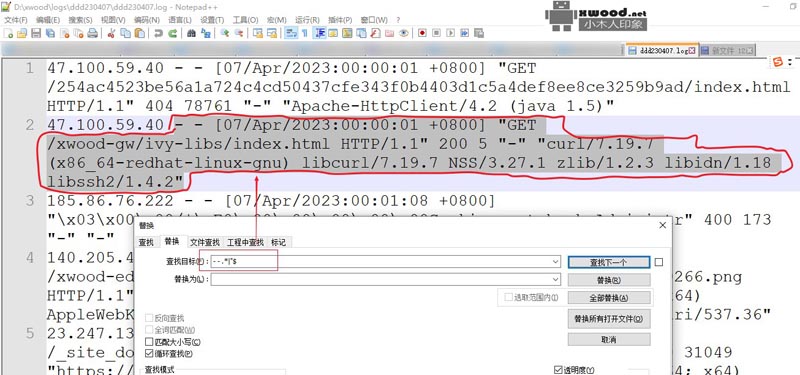Click the New file toolbar icon
The width and height of the screenshot is (800, 375).
[x=8, y=33]
